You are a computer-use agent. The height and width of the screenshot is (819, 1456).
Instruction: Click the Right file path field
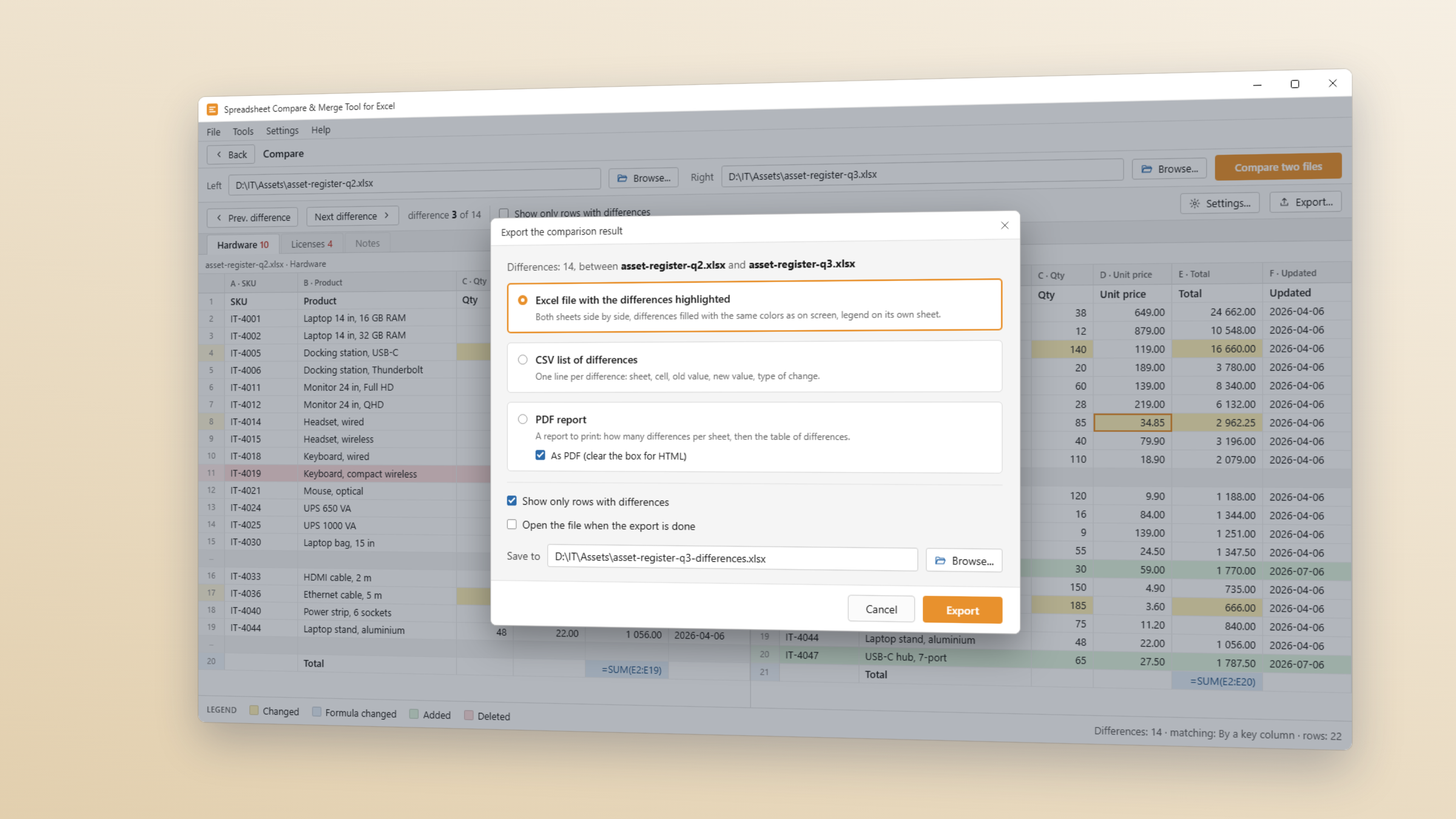click(x=922, y=174)
